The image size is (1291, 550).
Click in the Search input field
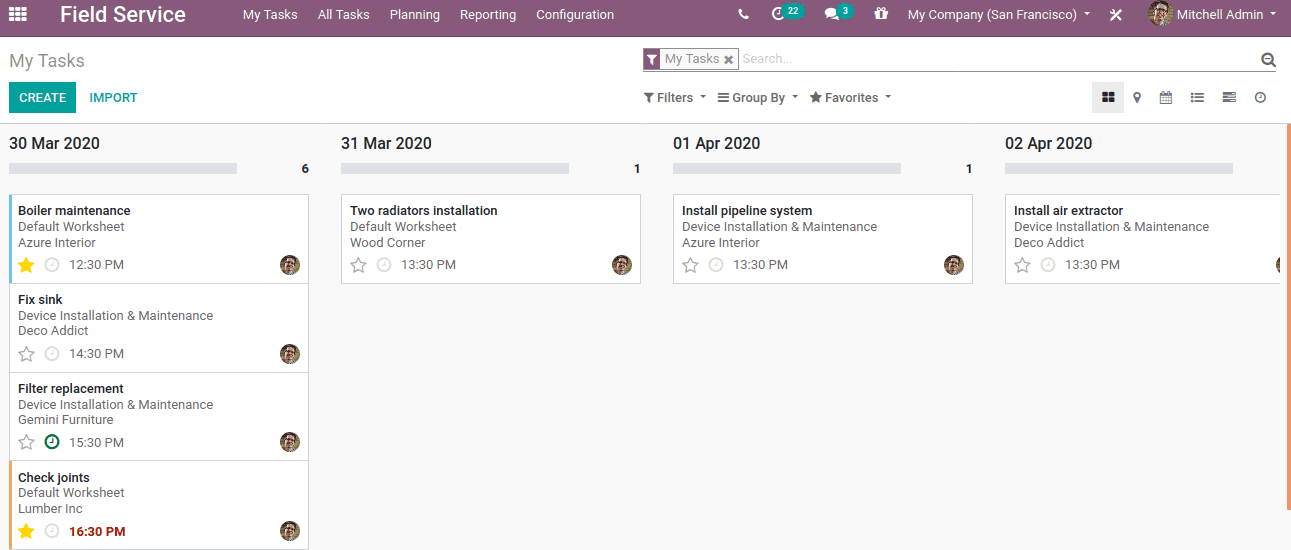tap(998, 59)
